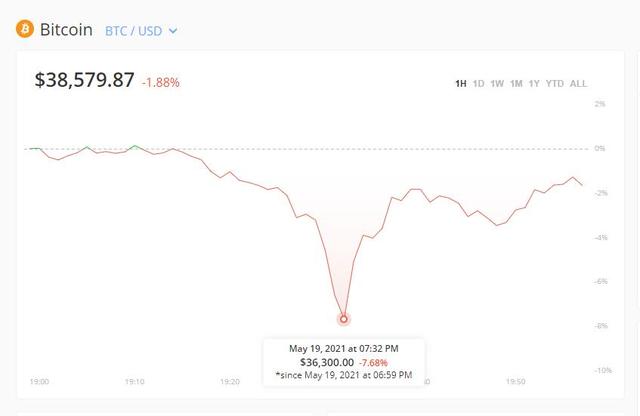Select the 1H time range

tap(461, 84)
